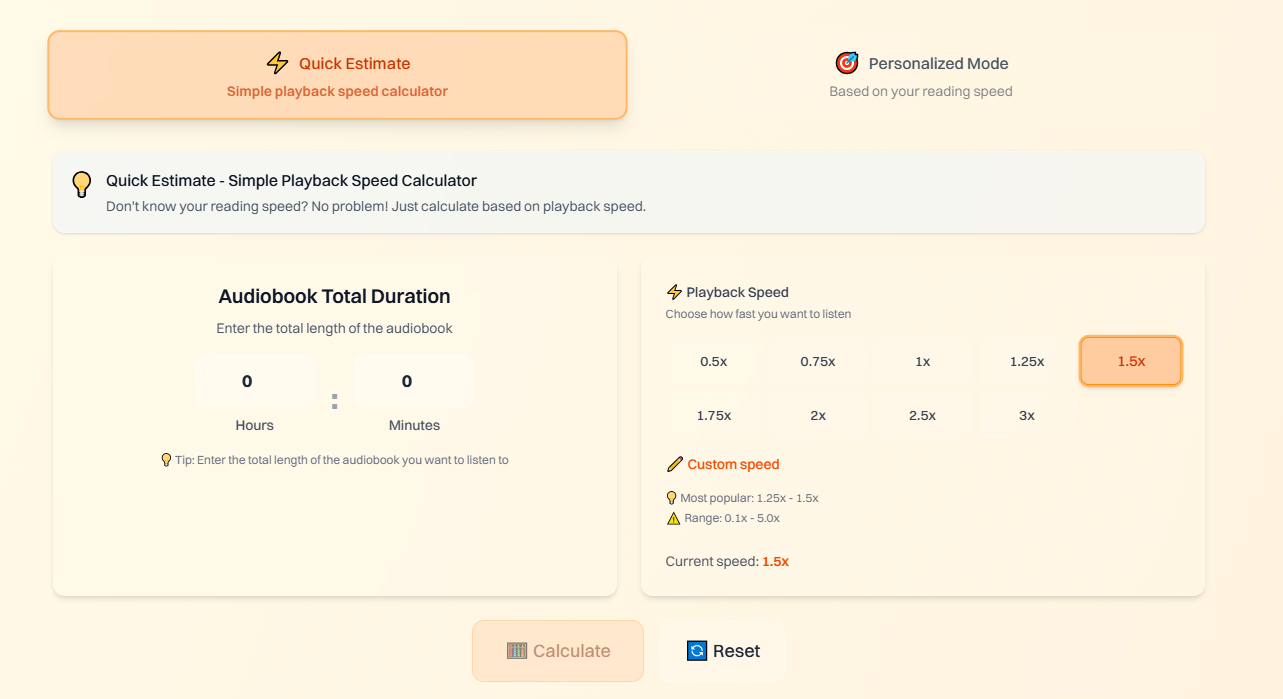This screenshot has height=699, width=1283.
Task: Pick the 3x playback speed
Action: click(x=1027, y=415)
